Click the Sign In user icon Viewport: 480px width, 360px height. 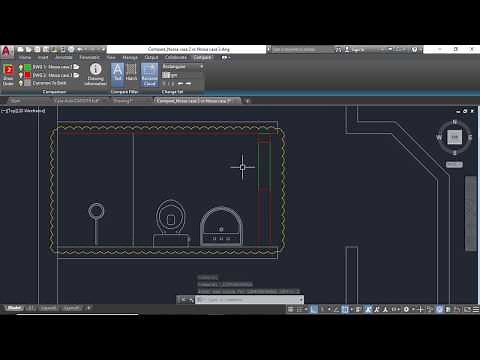[x=347, y=49]
